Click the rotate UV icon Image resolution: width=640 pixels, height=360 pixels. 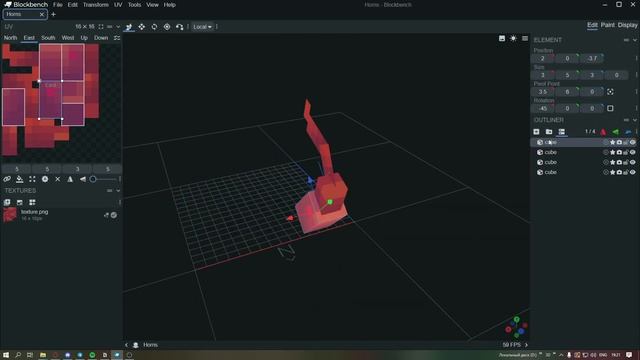pyautogui.click(x=45, y=179)
